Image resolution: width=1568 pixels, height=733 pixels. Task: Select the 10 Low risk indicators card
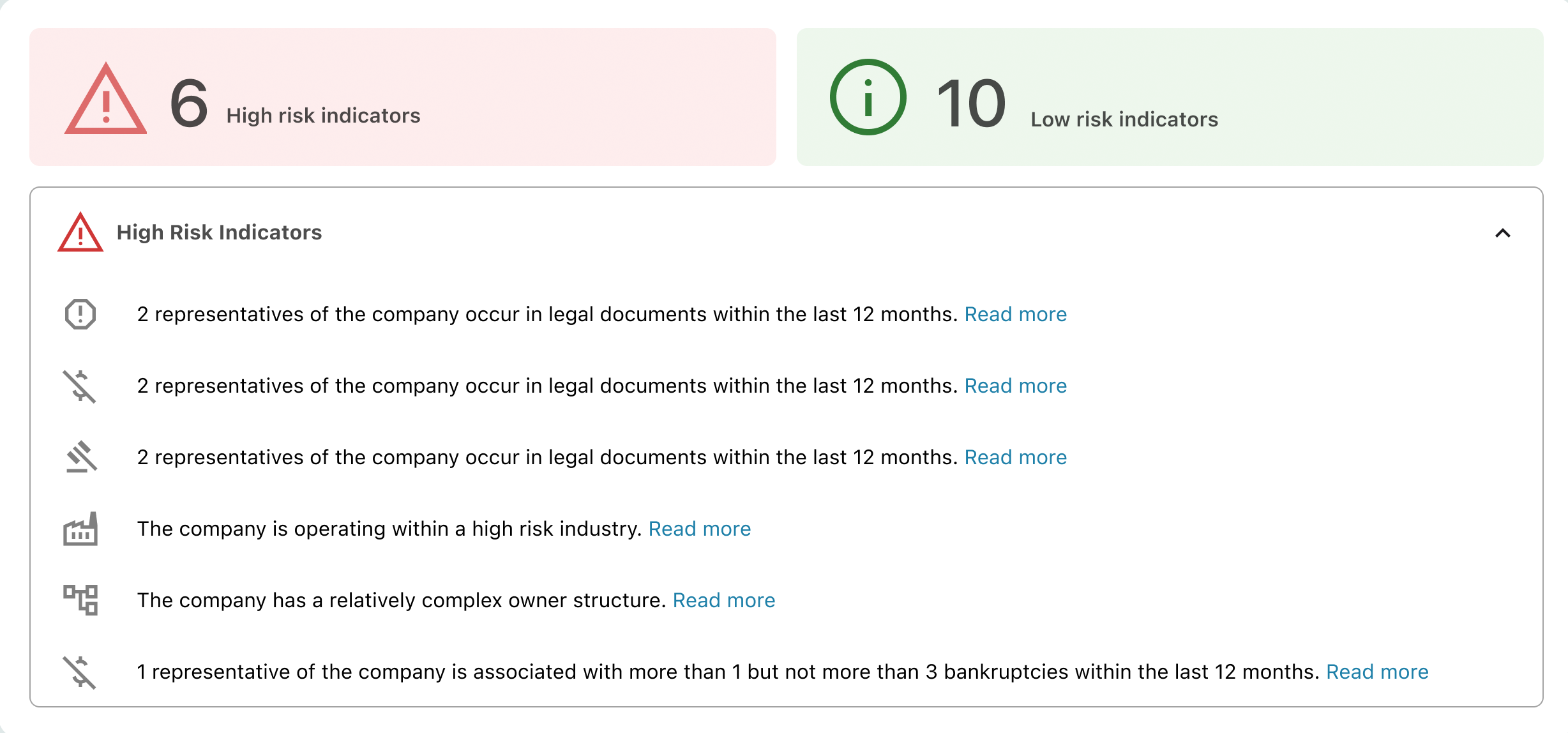tap(1170, 97)
